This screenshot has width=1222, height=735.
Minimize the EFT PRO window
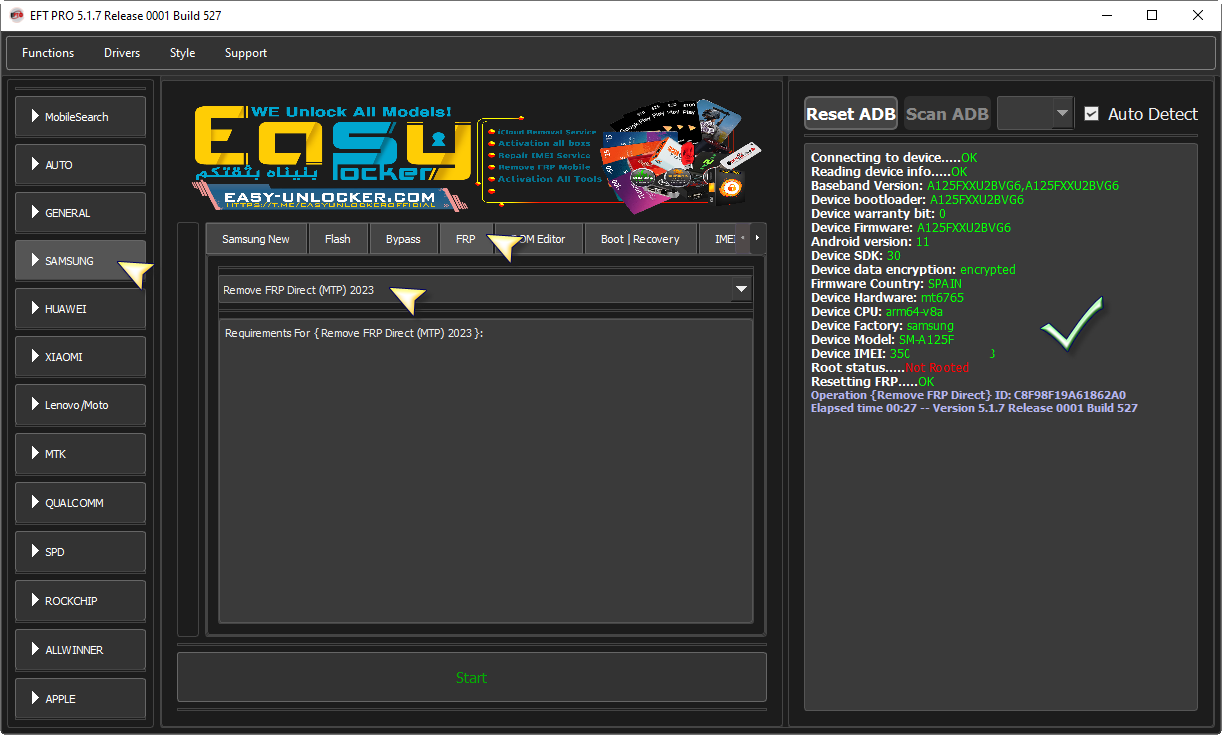[x=1107, y=16]
